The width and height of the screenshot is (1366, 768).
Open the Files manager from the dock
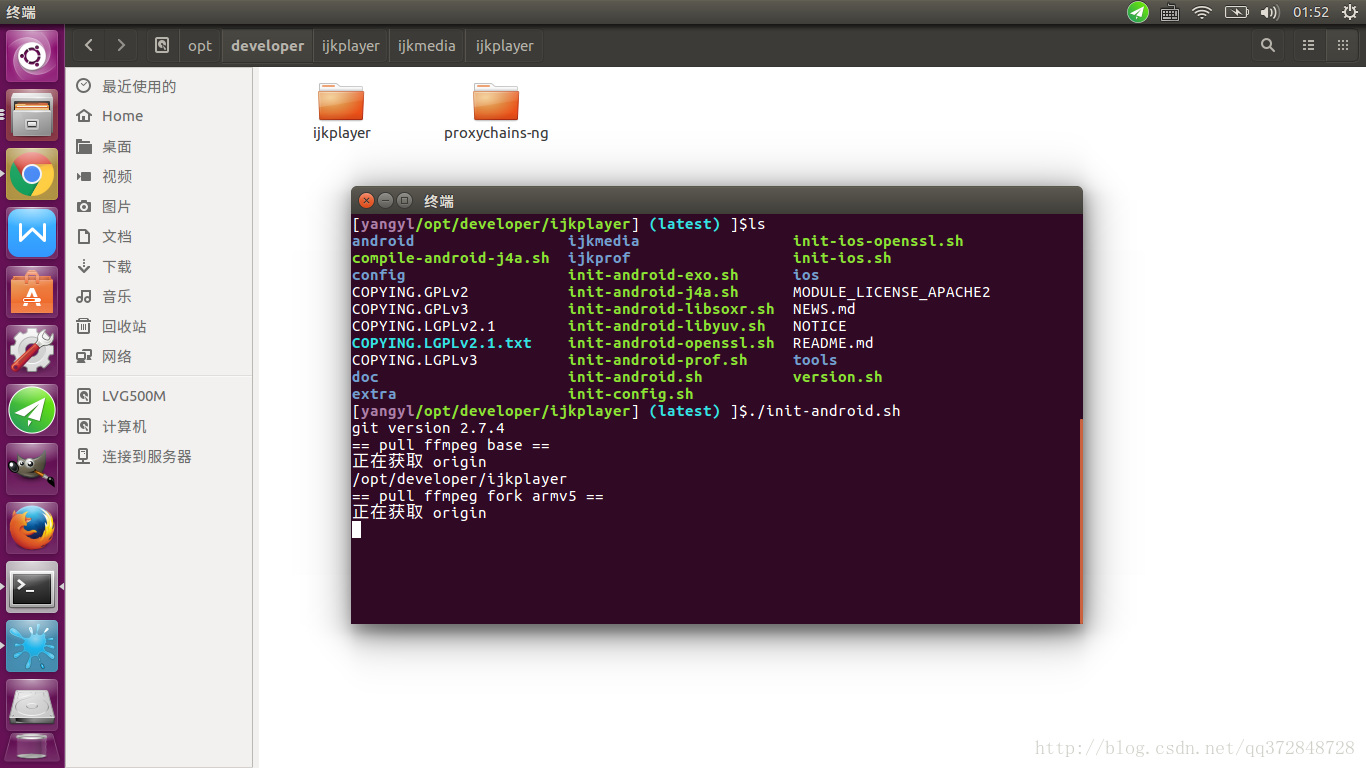33,116
